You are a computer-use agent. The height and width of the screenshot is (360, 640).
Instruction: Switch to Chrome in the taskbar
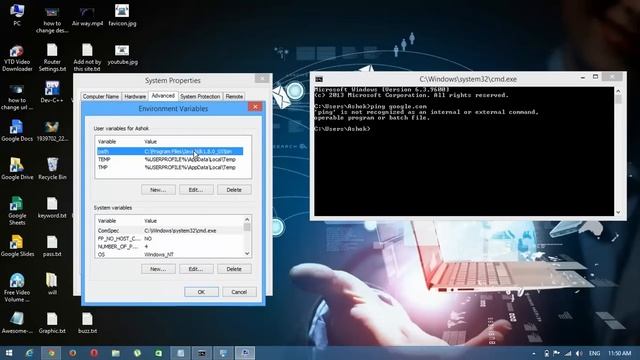pos(51,353)
